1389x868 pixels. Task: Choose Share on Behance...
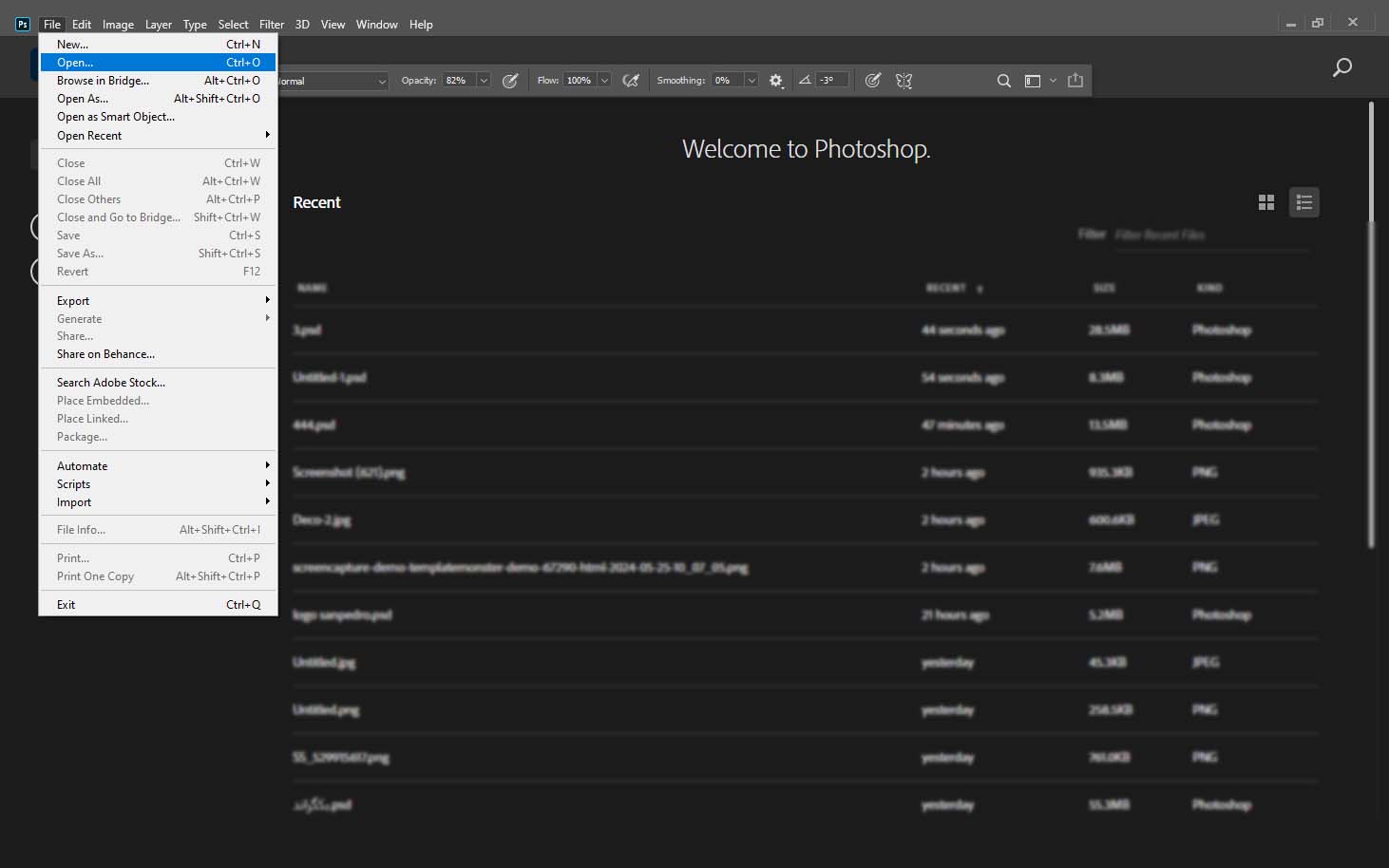(x=158, y=354)
